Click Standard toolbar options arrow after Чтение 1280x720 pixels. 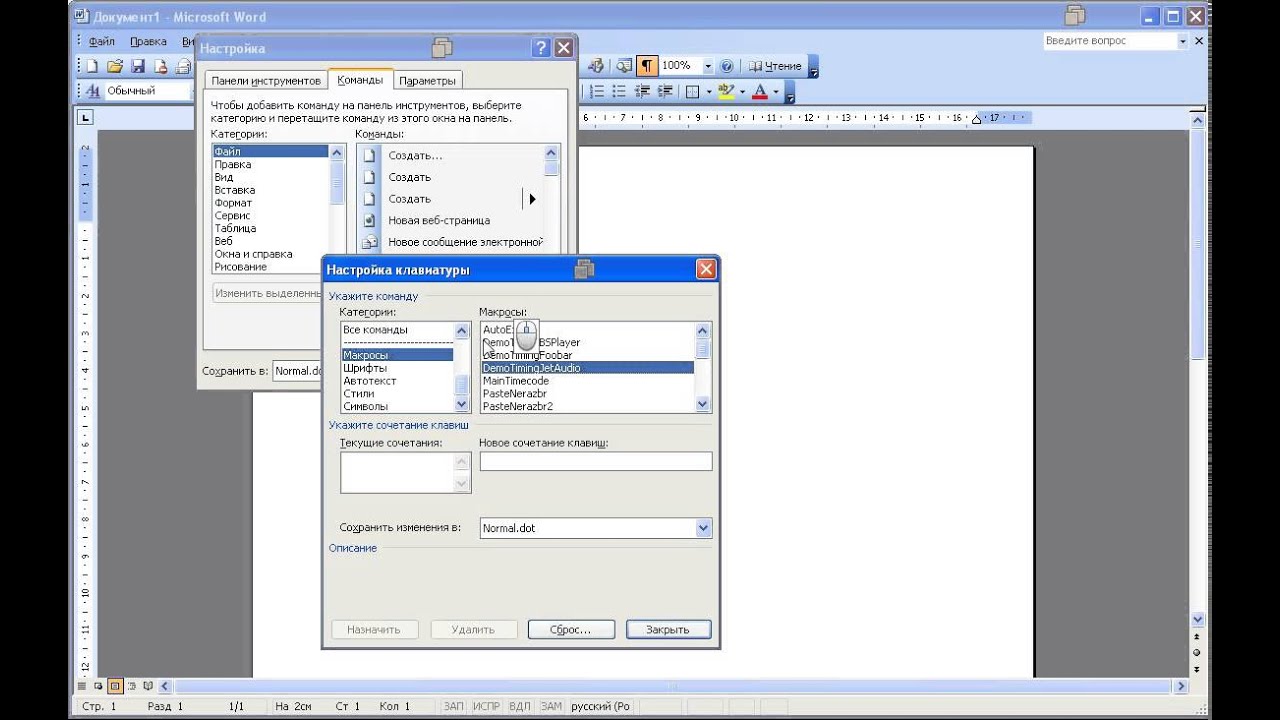[814, 68]
